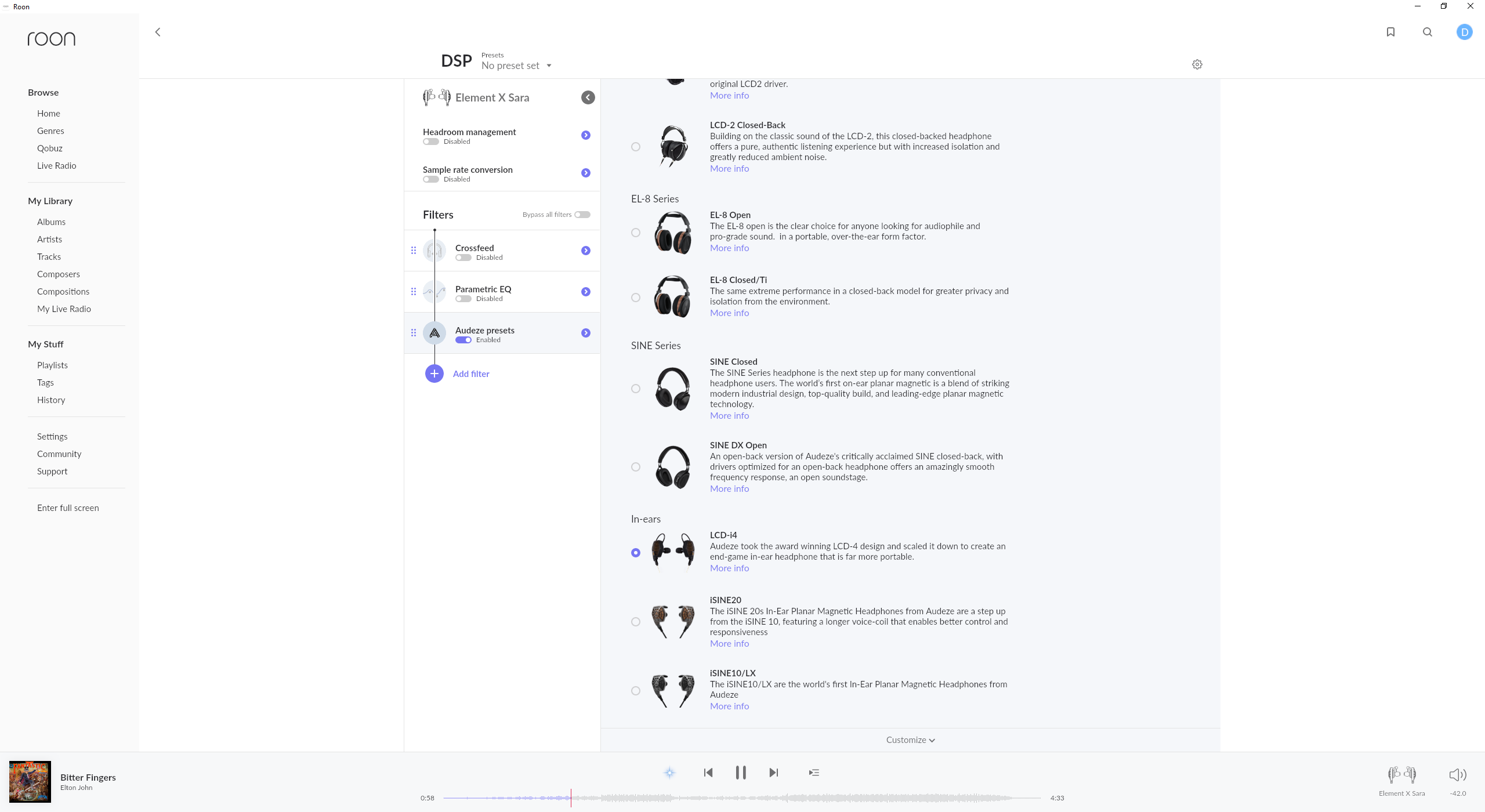The height and width of the screenshot is (812, 1485).
Task: Open the Element X Sara zone picker
Action: click(x=1401, y=781)
